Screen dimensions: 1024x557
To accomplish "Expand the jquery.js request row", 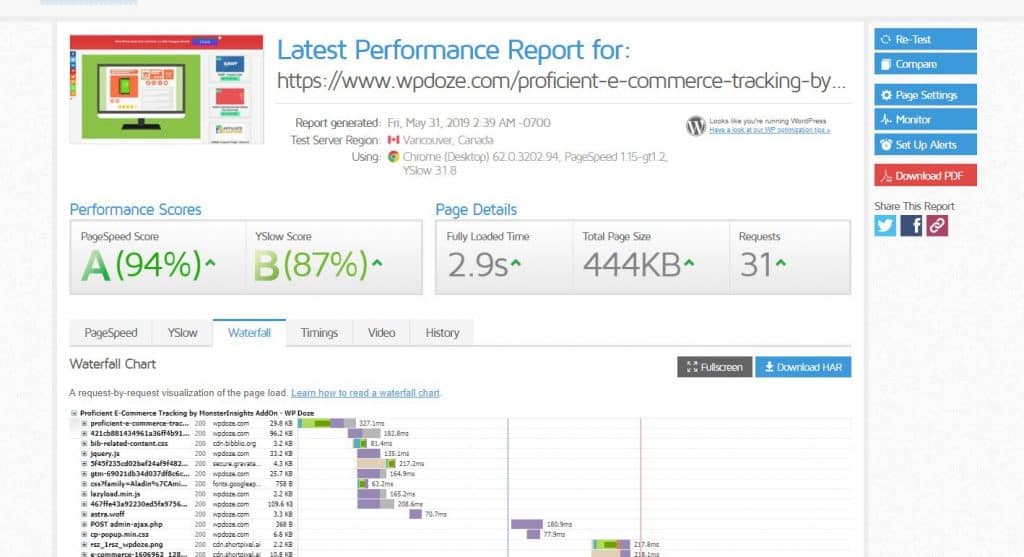I will coord(84,454).
